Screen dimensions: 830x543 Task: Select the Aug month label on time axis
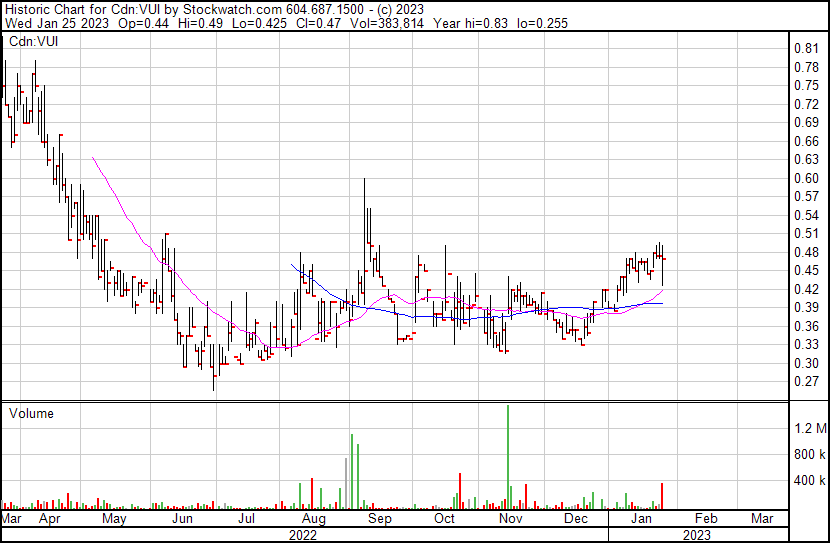pyautogui.click(x=313, y=519)
